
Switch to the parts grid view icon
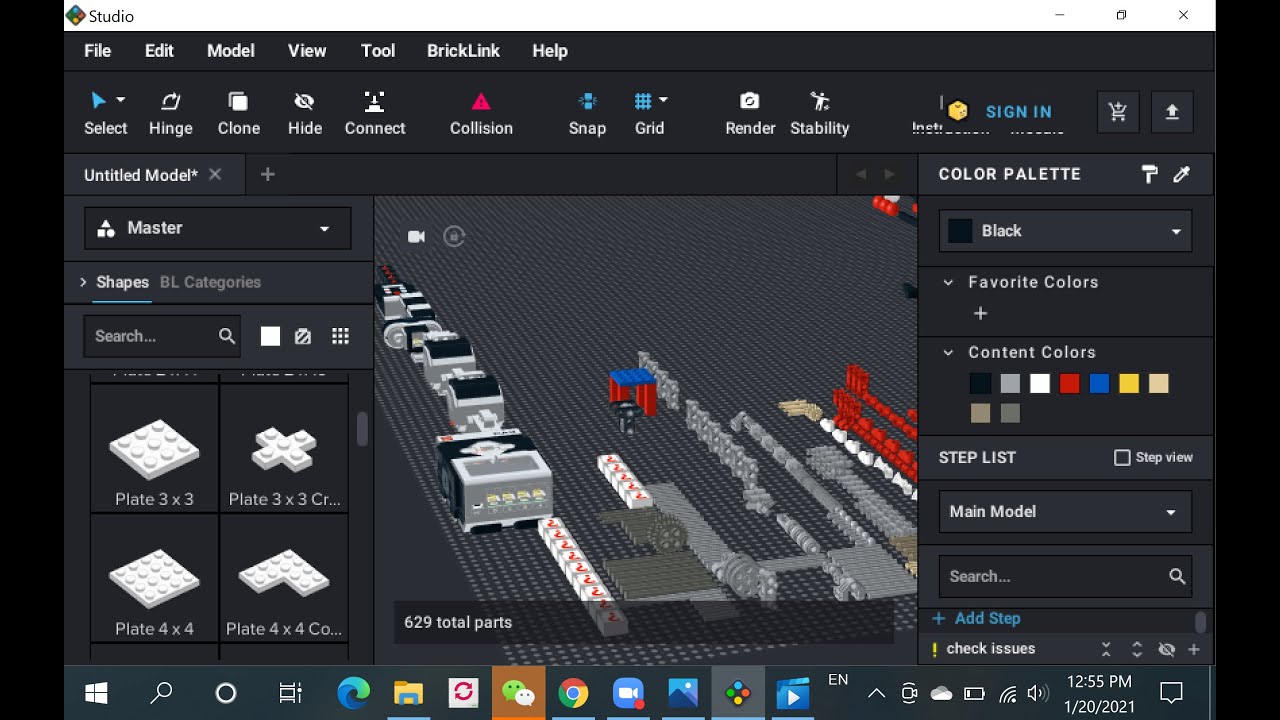(340, 336)
